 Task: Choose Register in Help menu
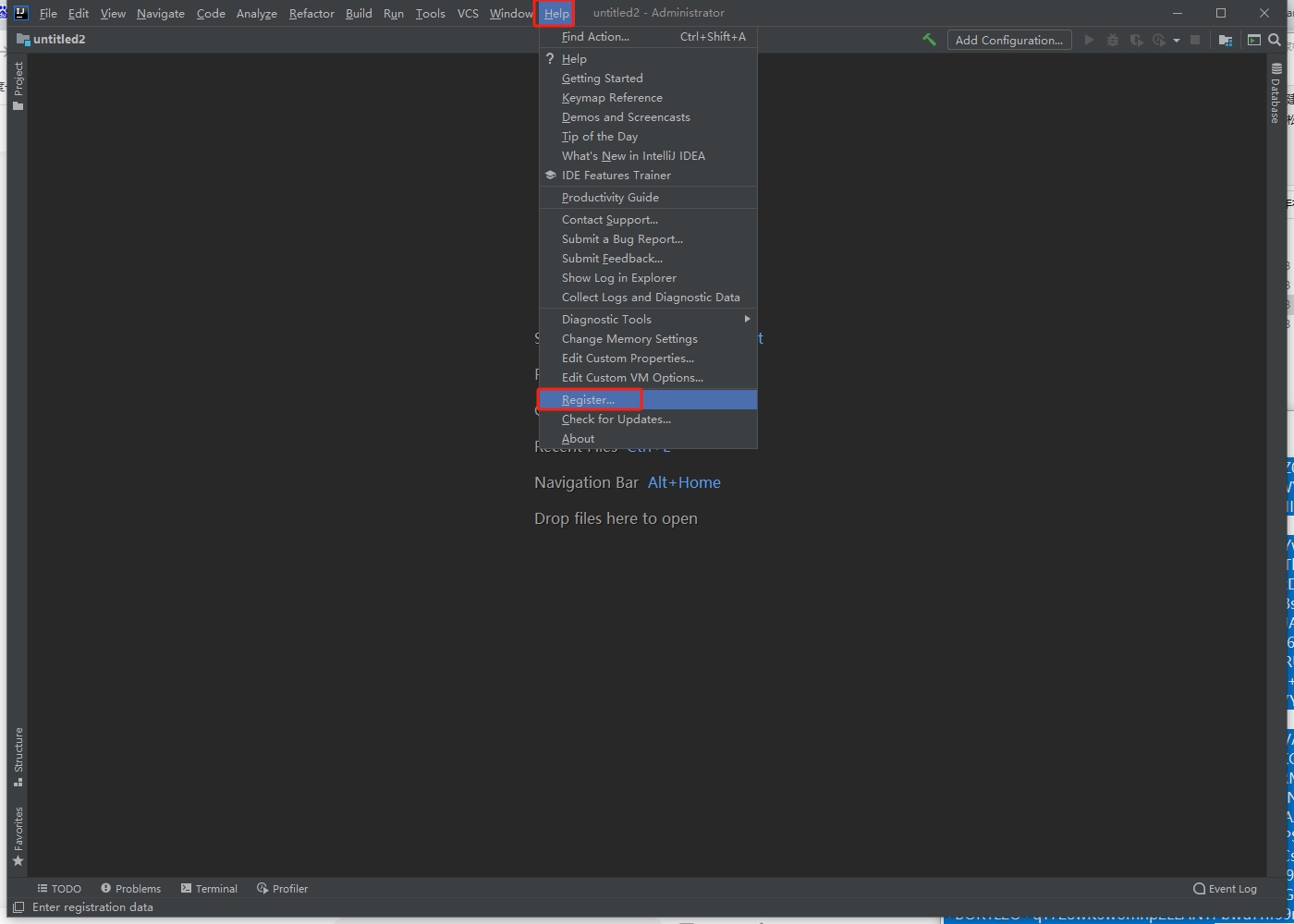point(648,399)
